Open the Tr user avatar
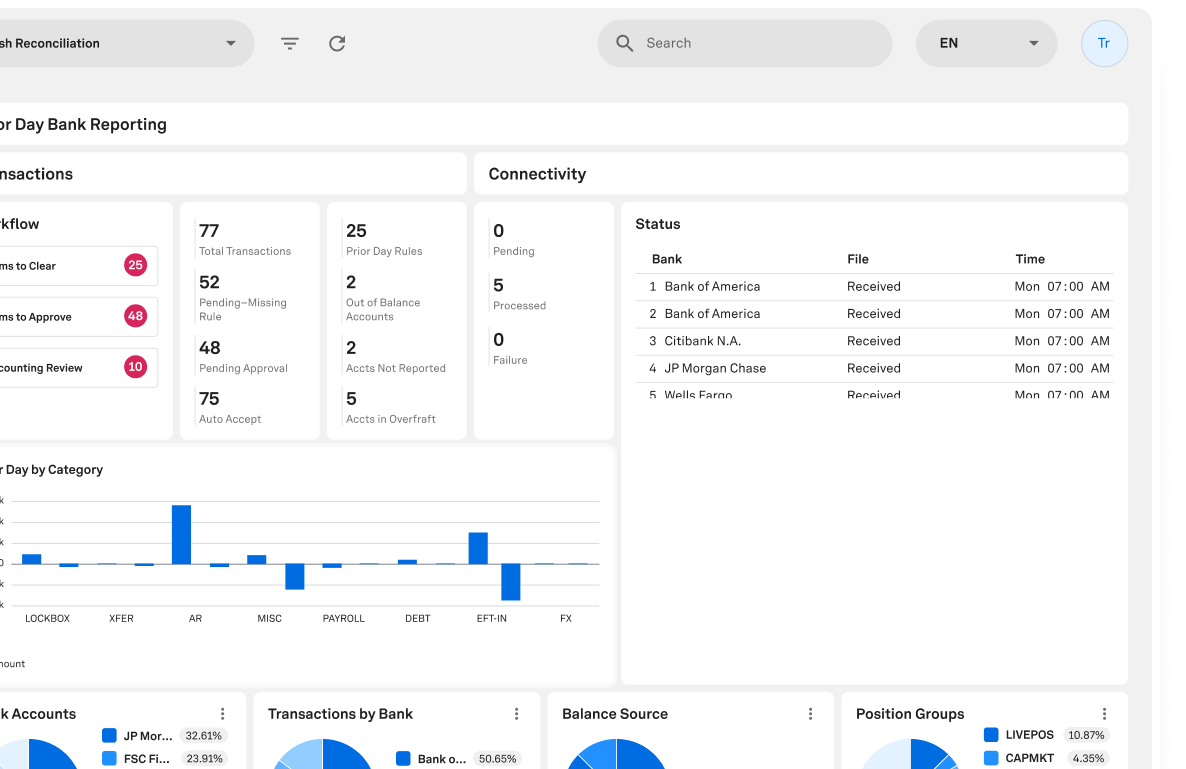The width and height of the screenshot is (1186, 769). coord(1104,44)
